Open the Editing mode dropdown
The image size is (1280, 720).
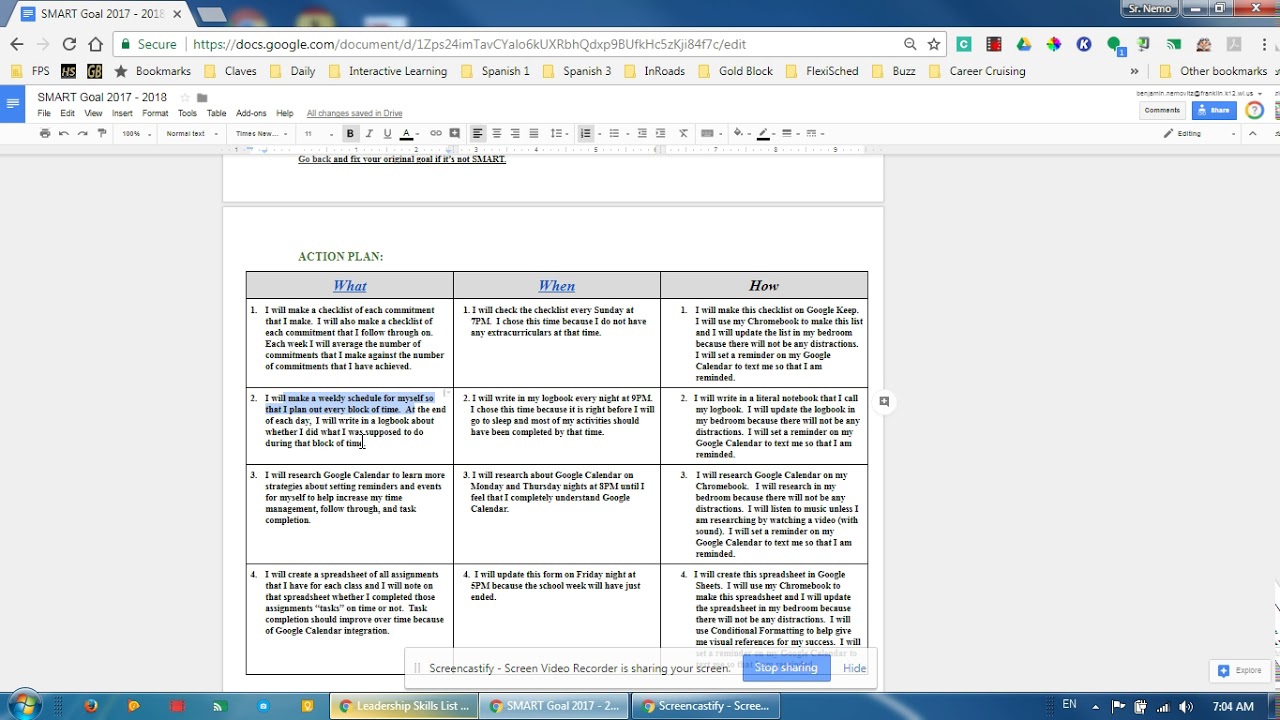(x=1200, y=133)
